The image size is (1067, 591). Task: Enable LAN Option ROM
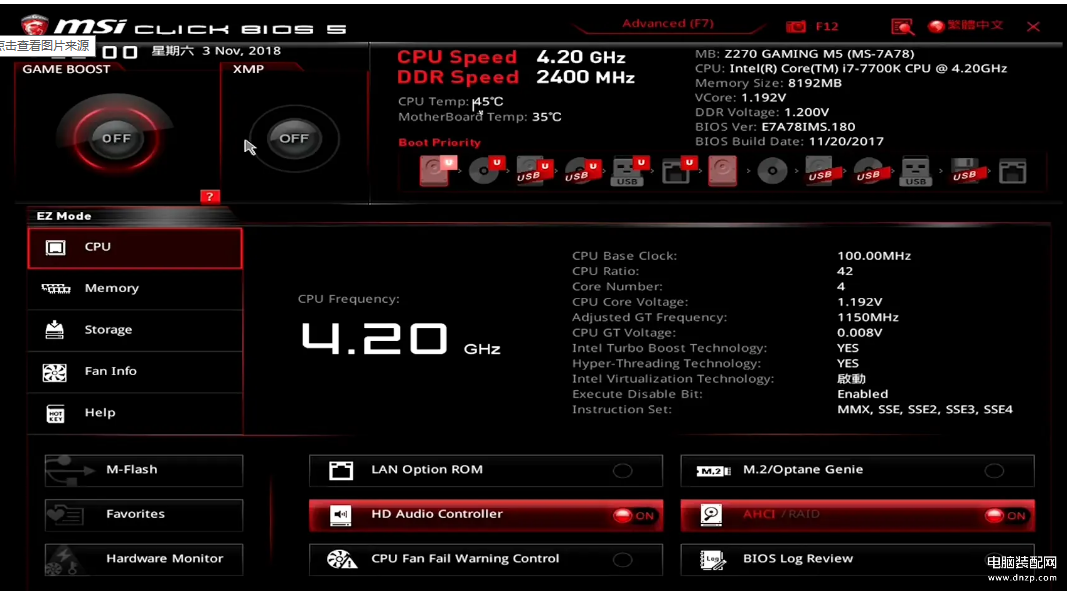tap(485, 470)
